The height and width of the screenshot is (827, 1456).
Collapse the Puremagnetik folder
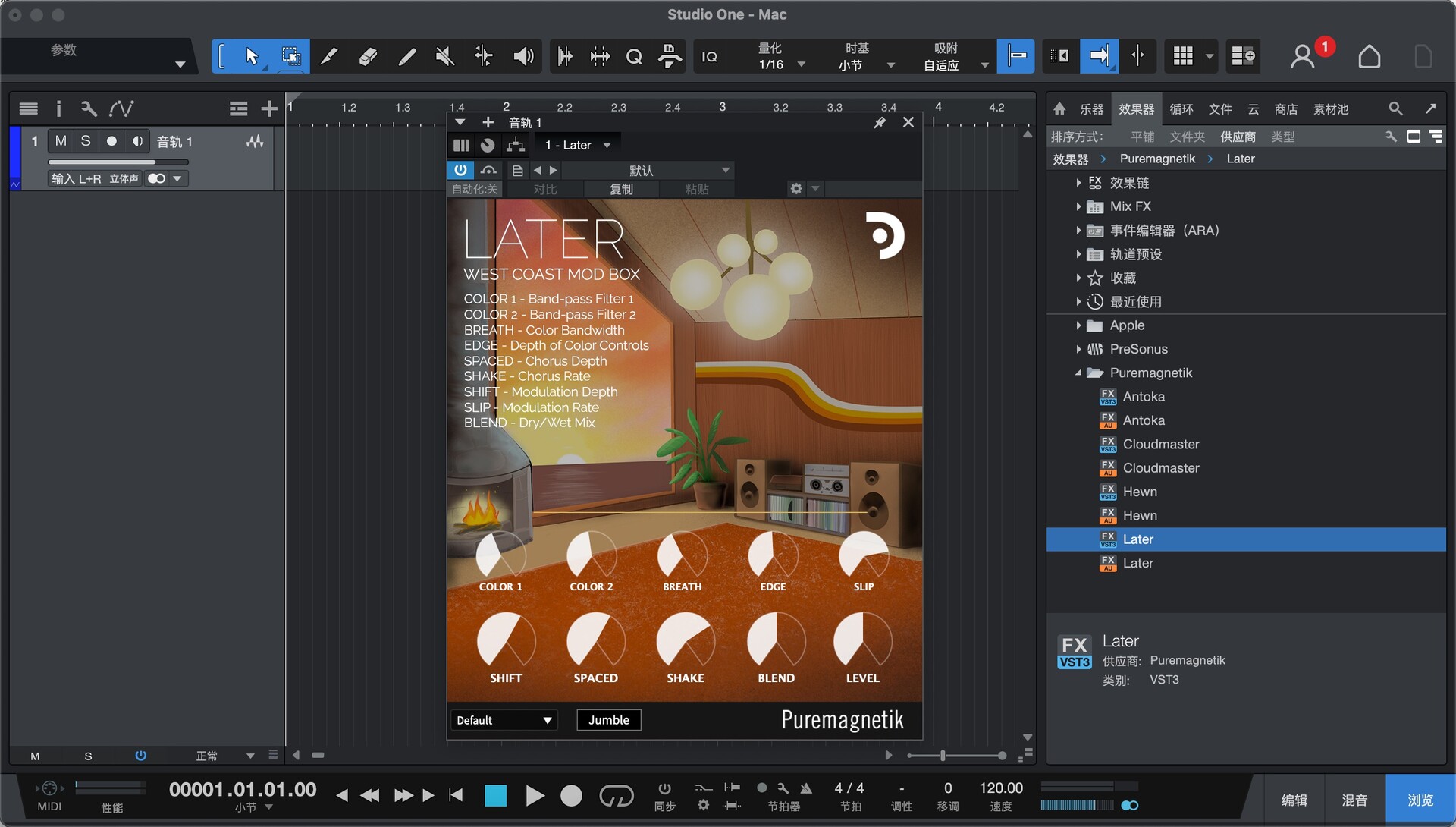(1078, 373)
